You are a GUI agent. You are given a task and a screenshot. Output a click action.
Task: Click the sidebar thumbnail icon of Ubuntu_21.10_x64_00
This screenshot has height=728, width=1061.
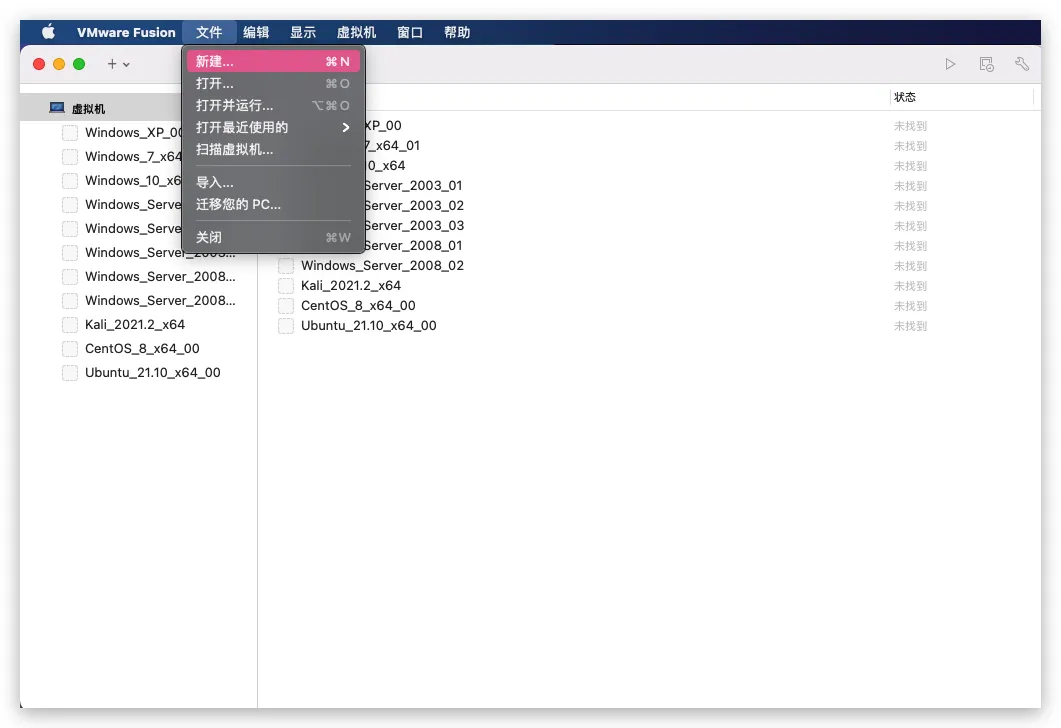(70, 373)
